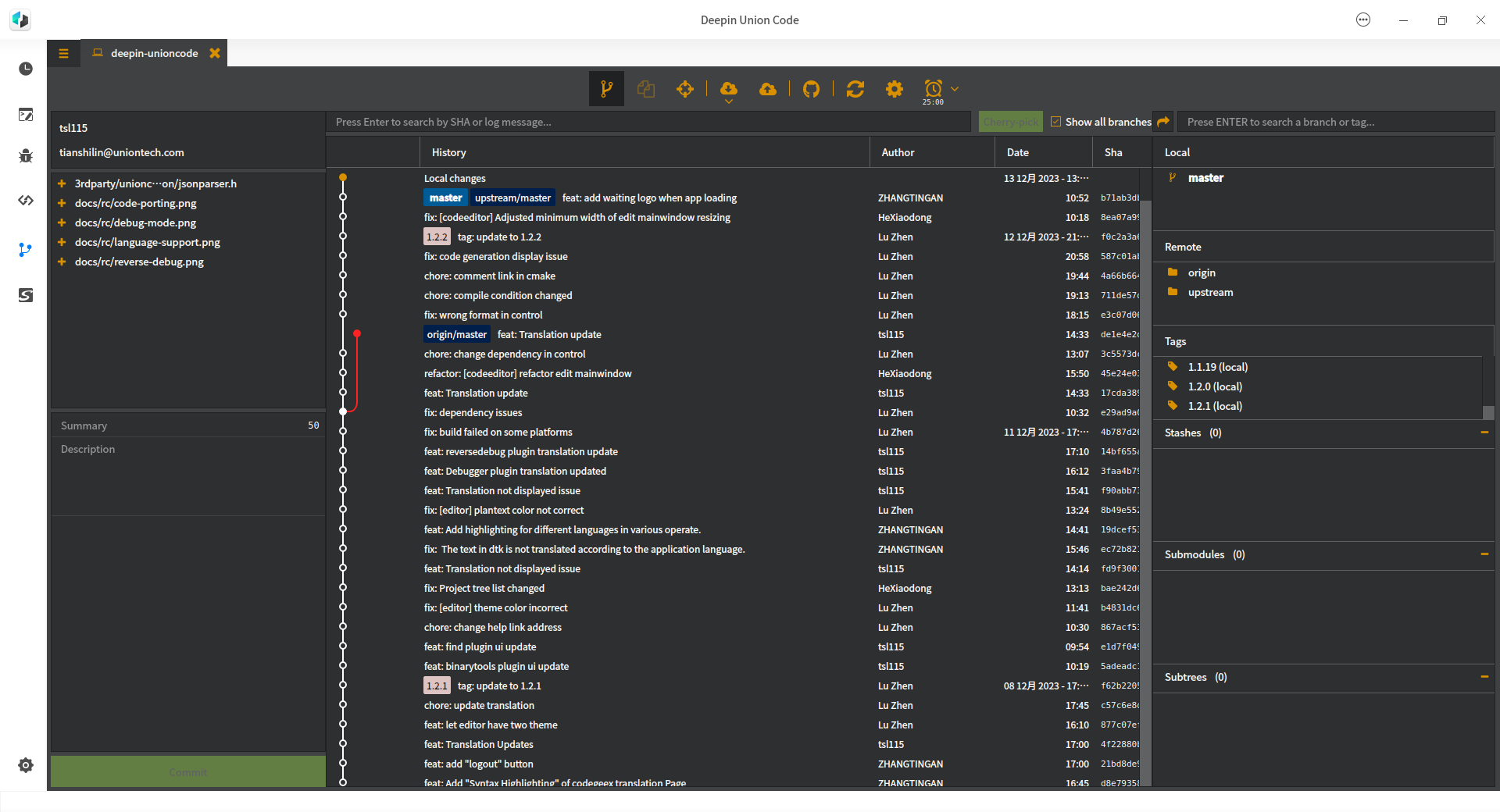Click the commit search by SHA field
1500x812 pixels.
[648, 122]
